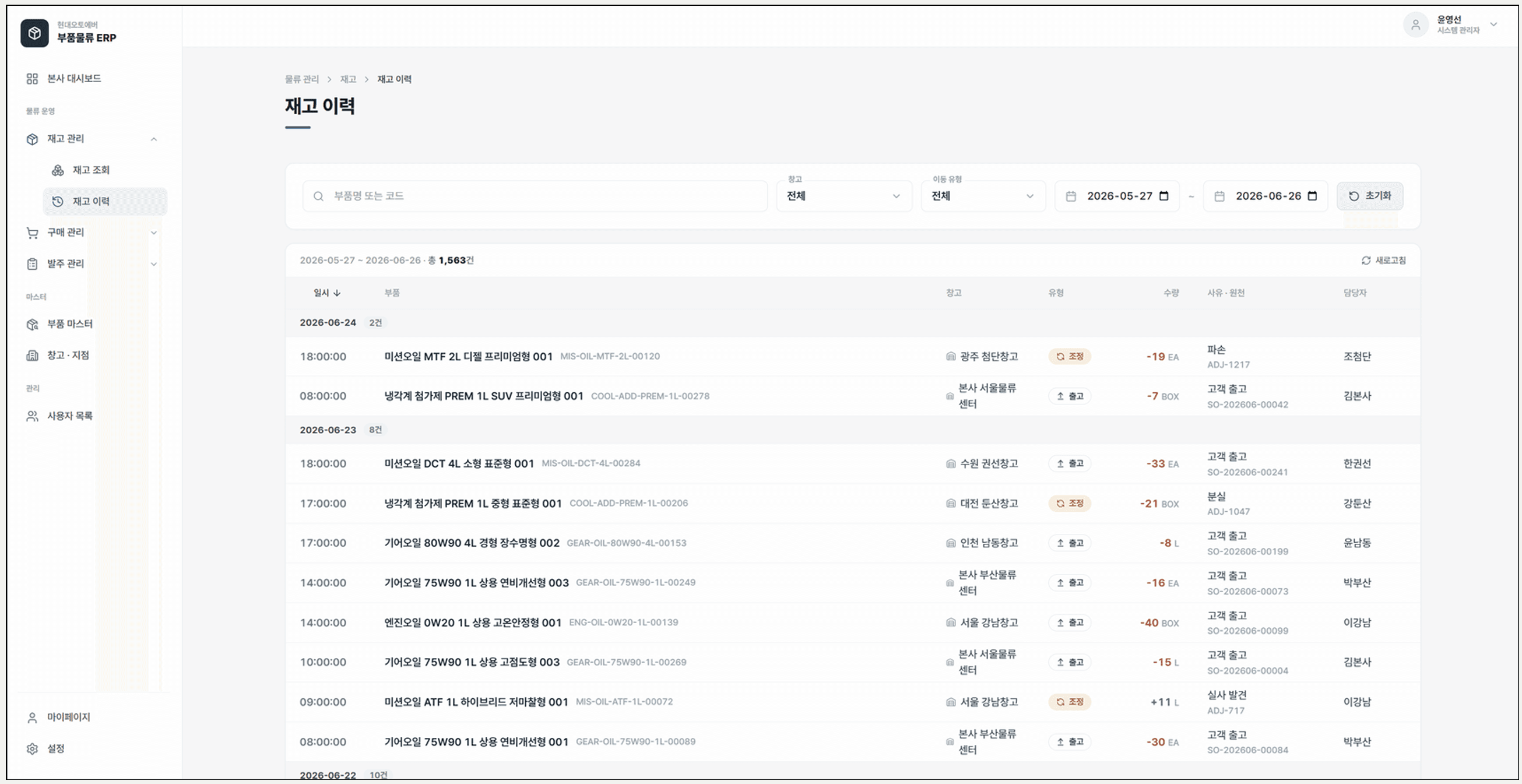
Task: Open the 이동 유형 filter dropdown
Action: coord(983,196)
